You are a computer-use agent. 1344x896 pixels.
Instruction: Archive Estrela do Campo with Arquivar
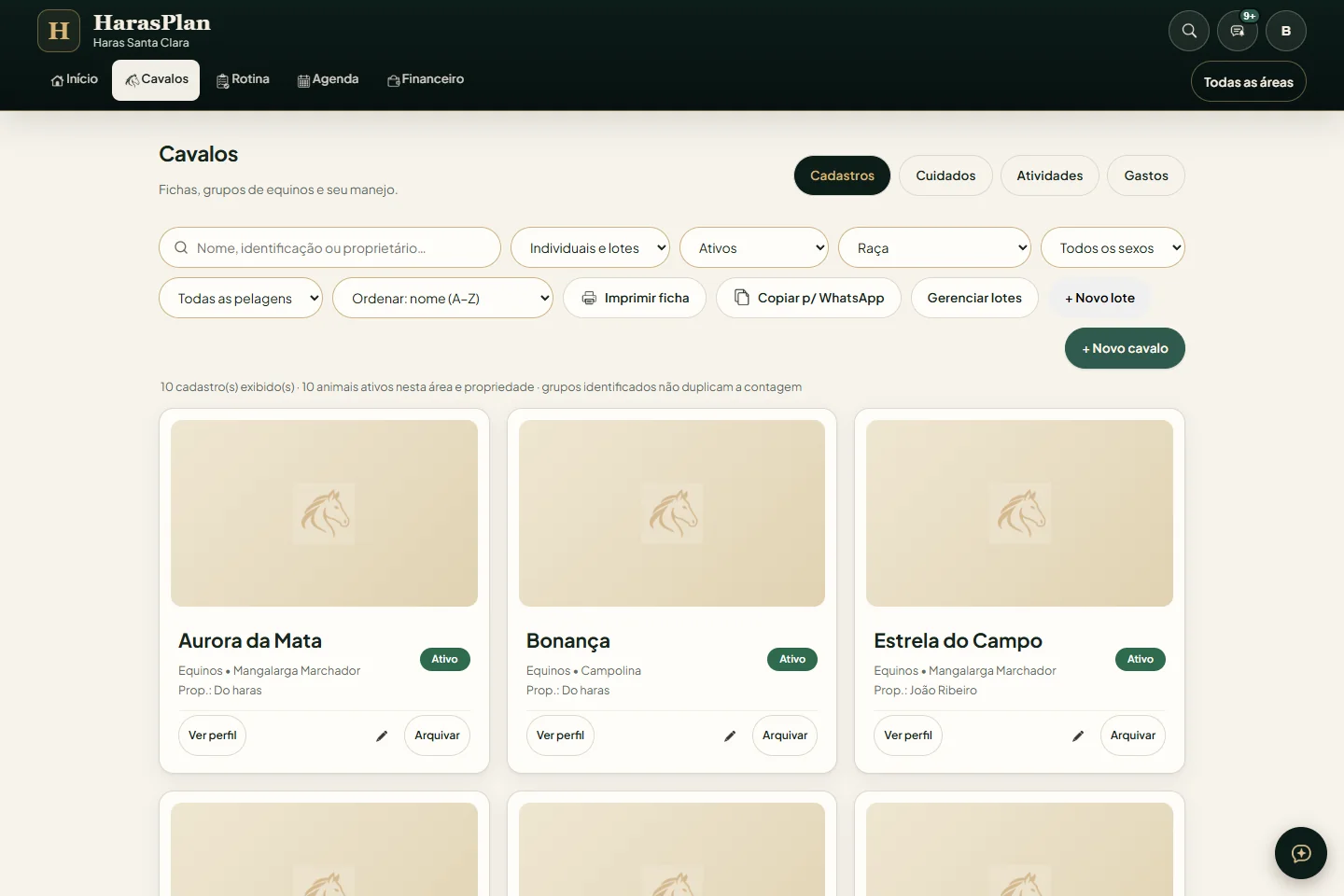click(x=1133, y=735)
